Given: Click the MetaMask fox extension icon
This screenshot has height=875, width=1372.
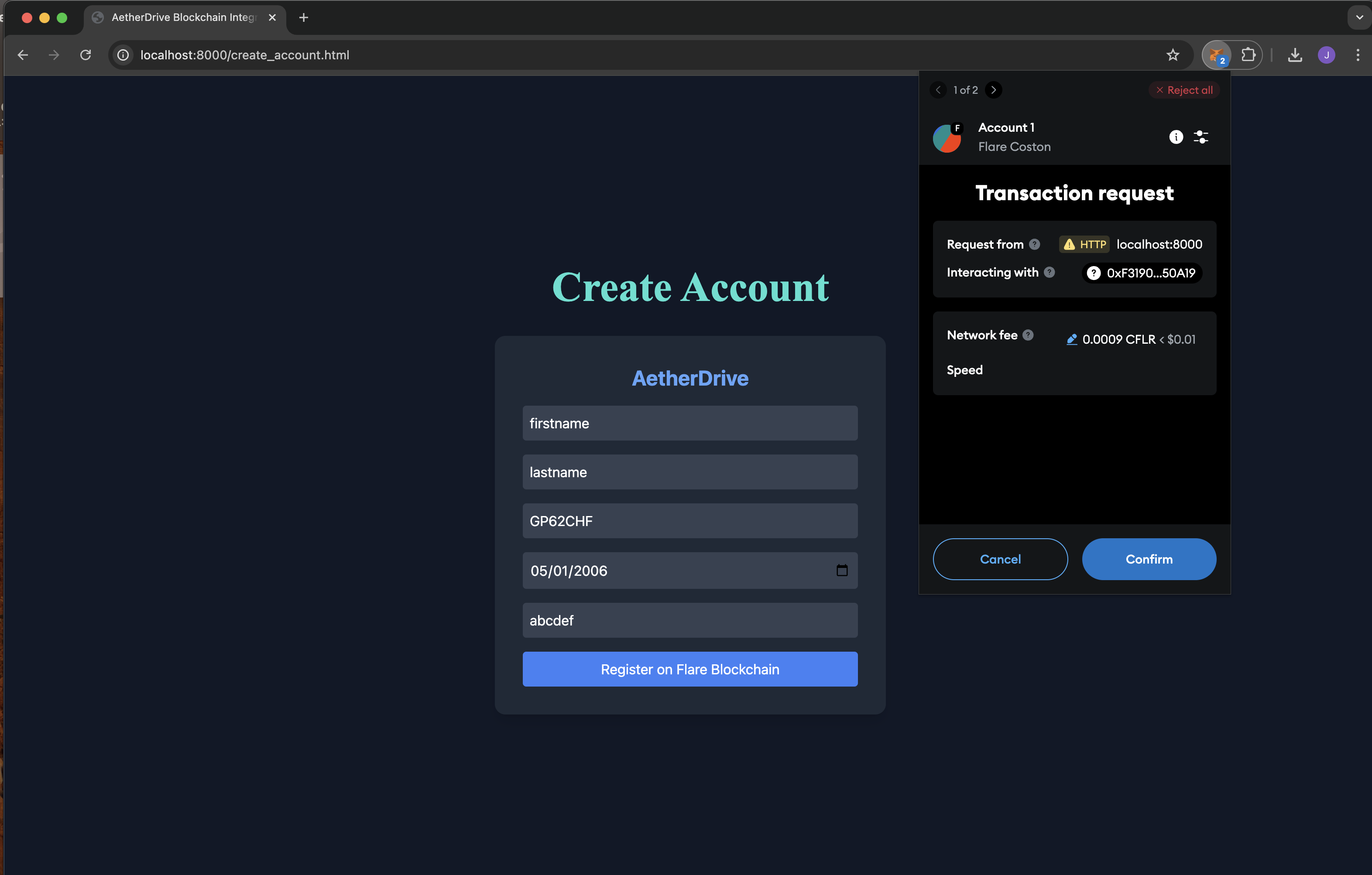Looking at the screenshot, I should coord(1216,55).
